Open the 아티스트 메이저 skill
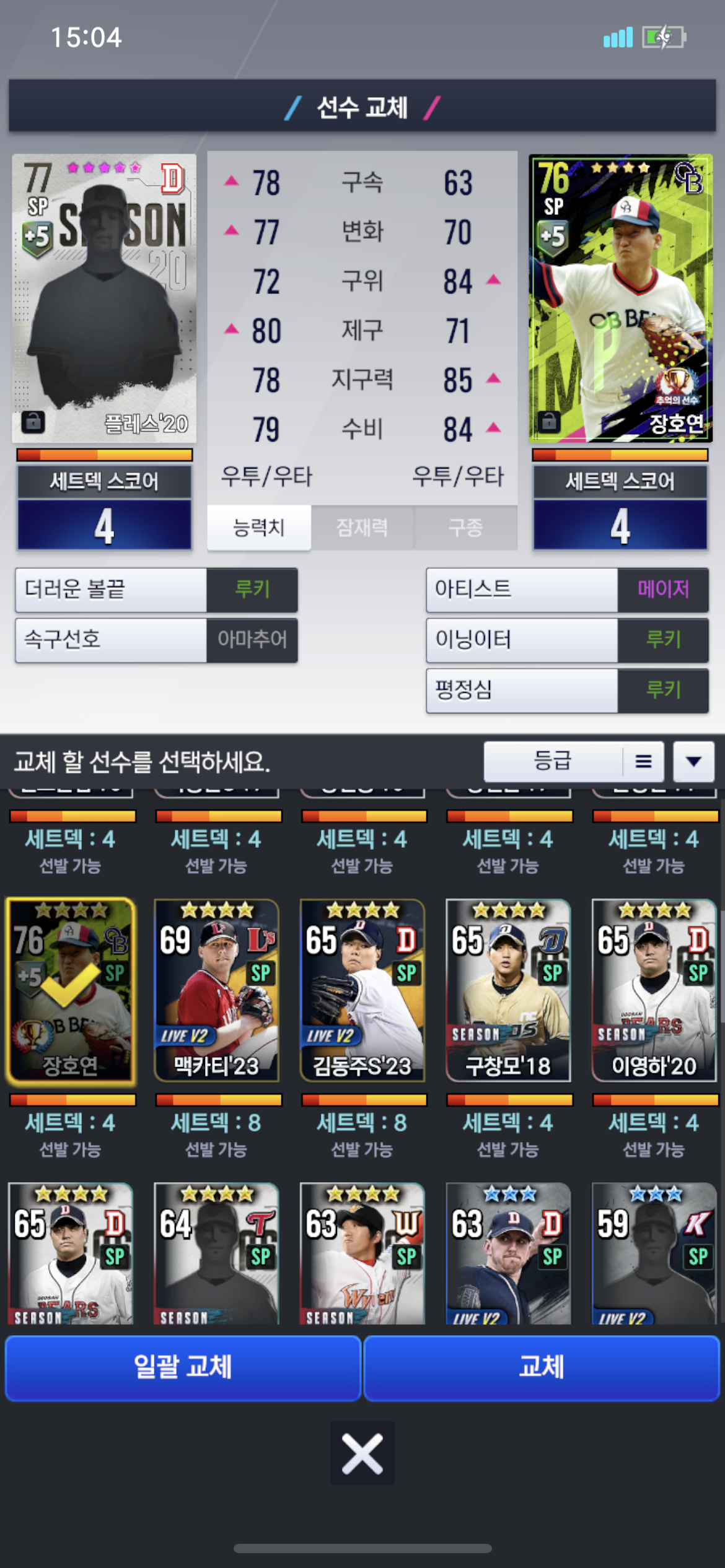The image size is (725, 1568). (567, 590)
